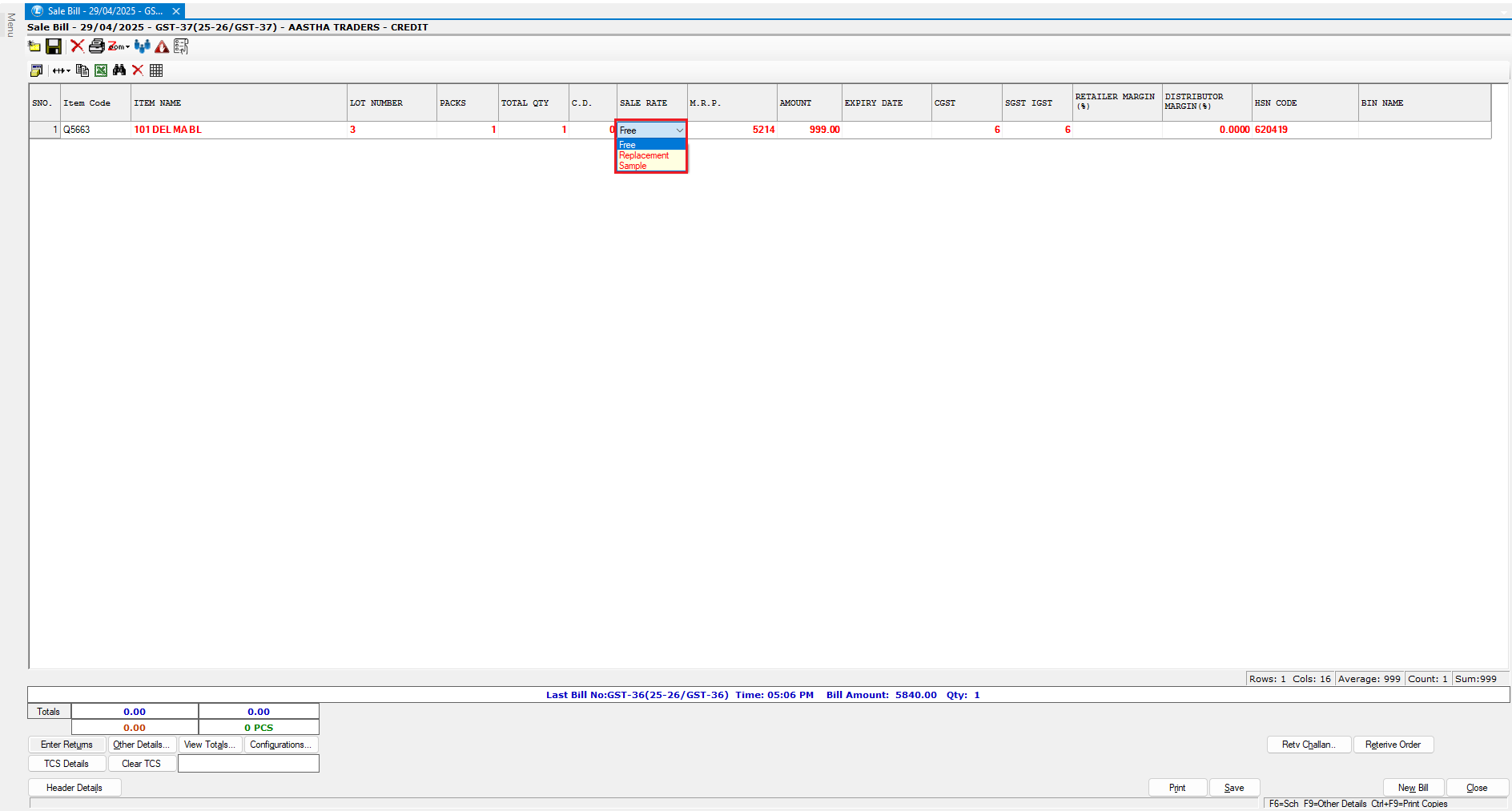
Task: Click the floppy disk save icon
Action: pyautogui.click(x=54, y=46)
